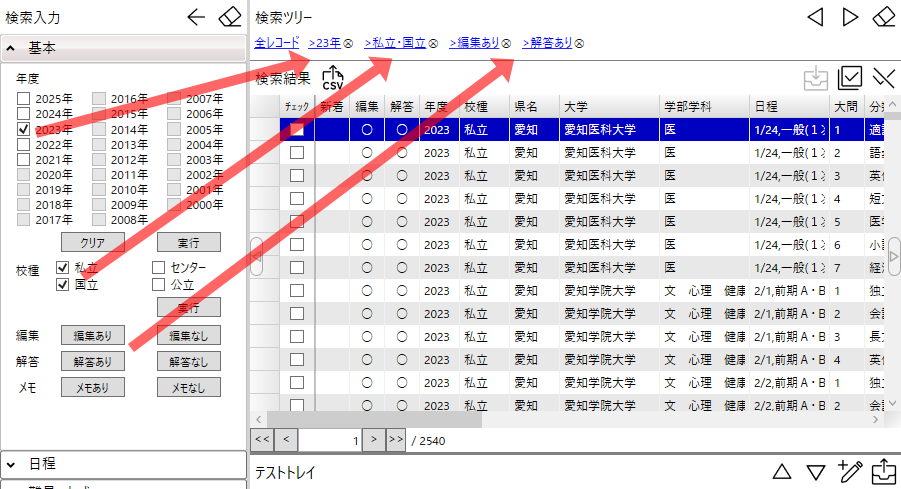The image size is (901, 489).
Task: Click the left triangle in 検索ツリー header
Action: coord(815,17)
